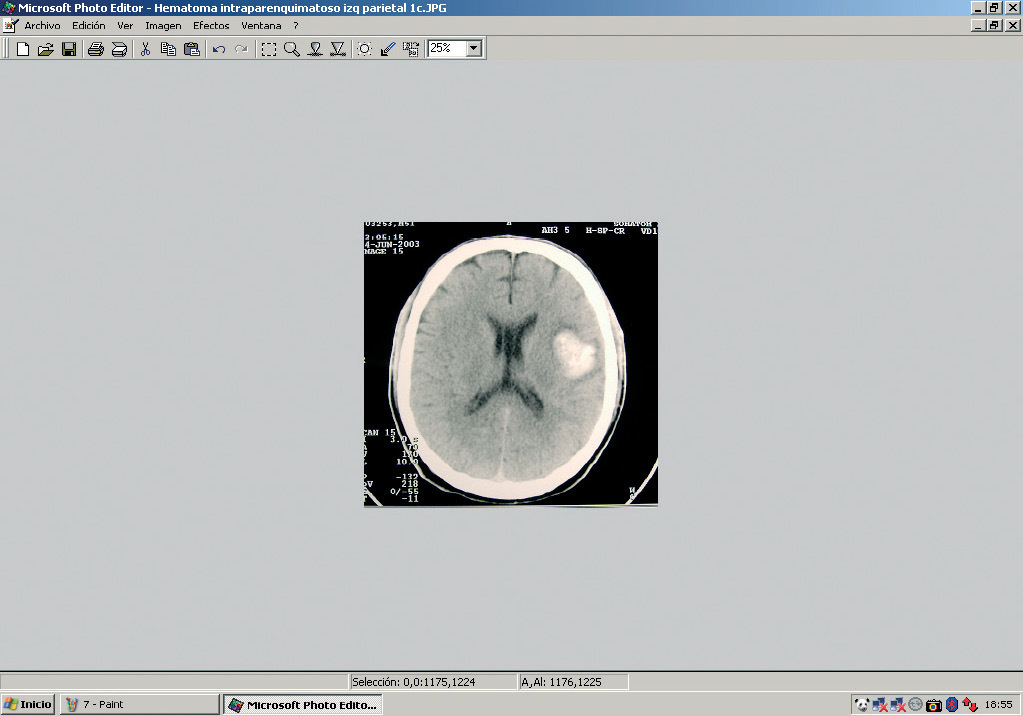This screenshot has height=716, width=1023.
Task: Open the Imagen menu
Action: pyautogui.click(x=163, y=25)
